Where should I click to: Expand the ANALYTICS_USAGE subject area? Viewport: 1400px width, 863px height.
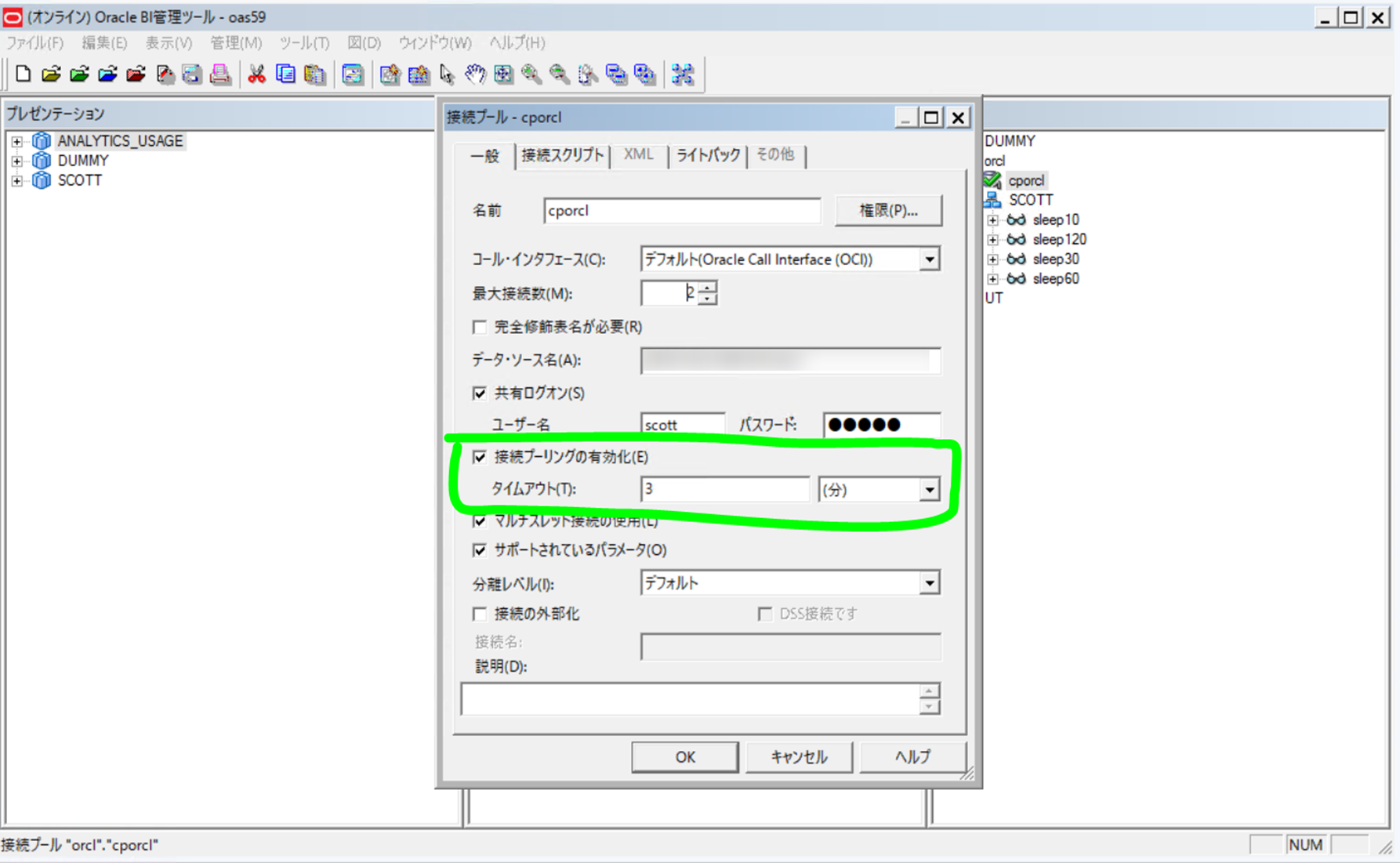(x=16, y=141)
